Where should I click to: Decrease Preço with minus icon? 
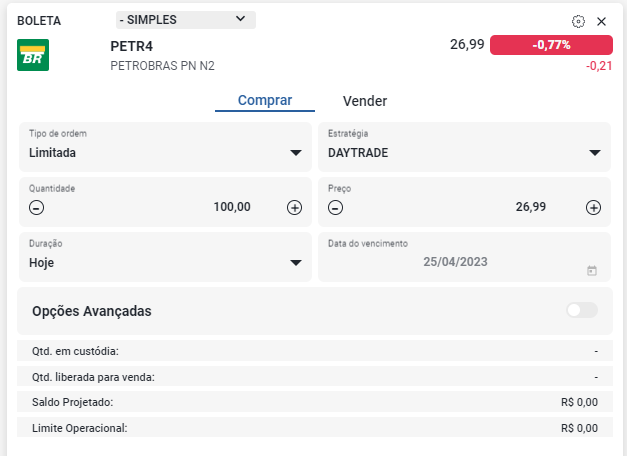(x=335, y=208)
